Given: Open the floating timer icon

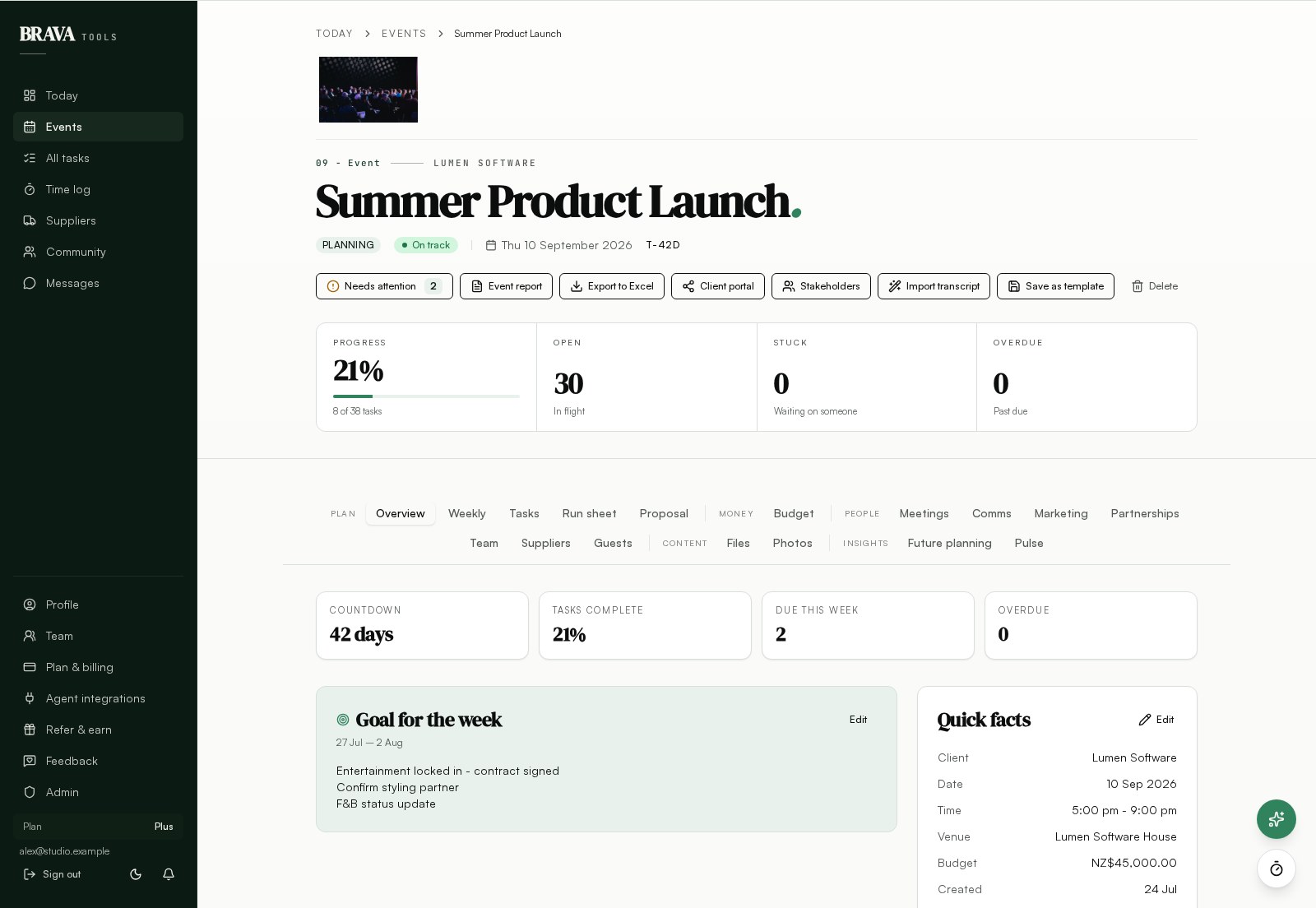Looking at the screenshot, I should tap(1277, 869).
